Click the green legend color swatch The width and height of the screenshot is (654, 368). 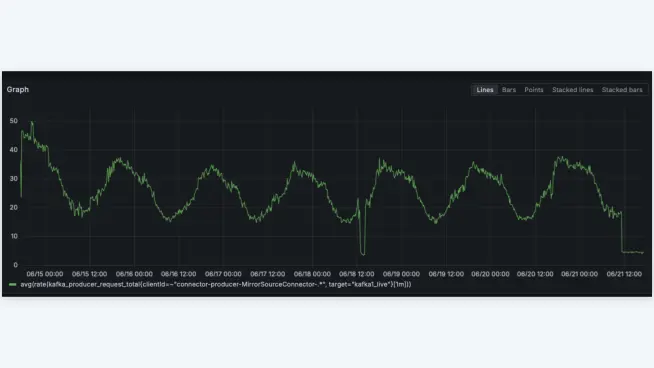[x=13, y=285]
